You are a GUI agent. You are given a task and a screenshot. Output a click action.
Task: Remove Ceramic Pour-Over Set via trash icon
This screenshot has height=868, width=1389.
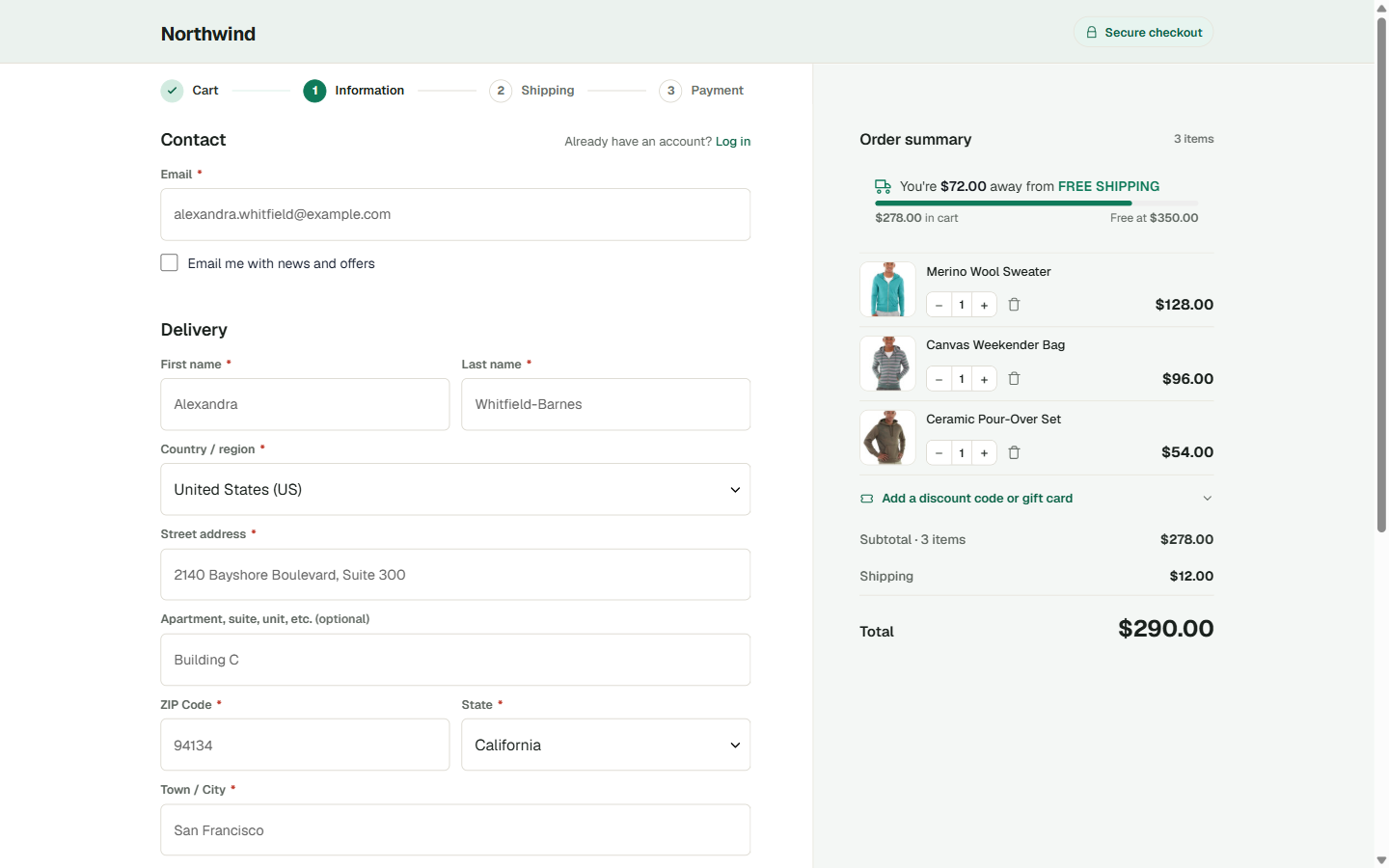point(1014,452)
